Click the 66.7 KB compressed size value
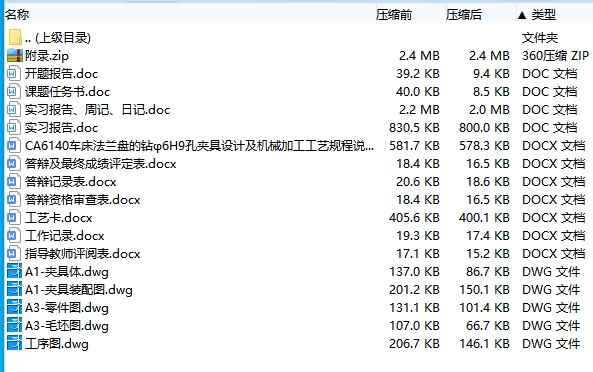 tap(488, 326)
